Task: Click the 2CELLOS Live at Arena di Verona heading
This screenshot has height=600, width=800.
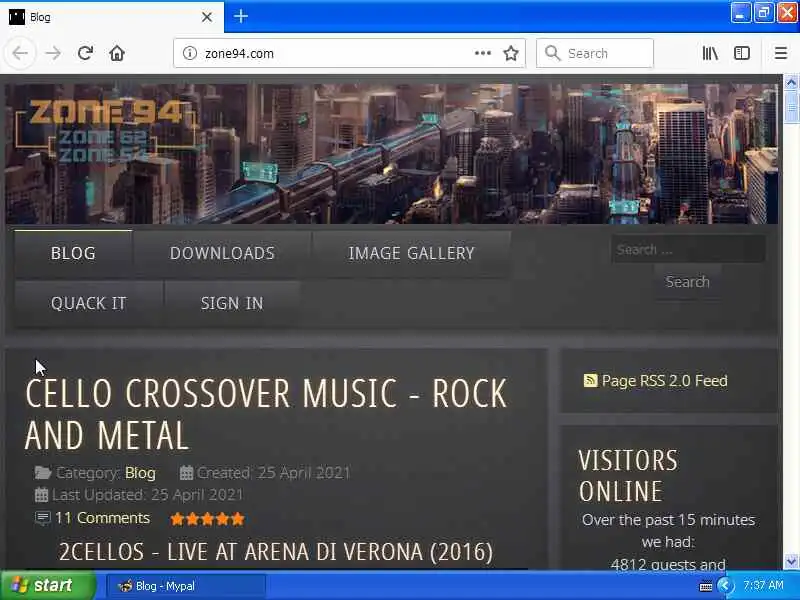Action: tap(276, 552)
